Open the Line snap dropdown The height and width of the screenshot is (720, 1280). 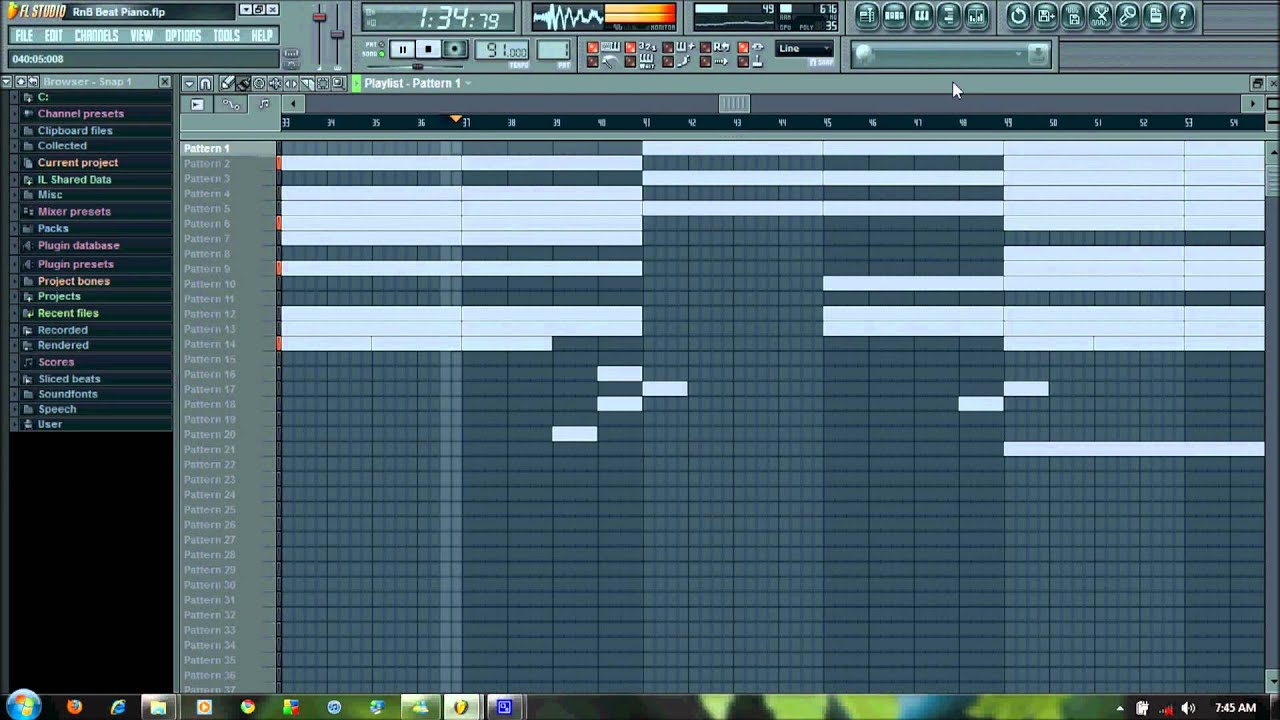click(x=806, y=48)
